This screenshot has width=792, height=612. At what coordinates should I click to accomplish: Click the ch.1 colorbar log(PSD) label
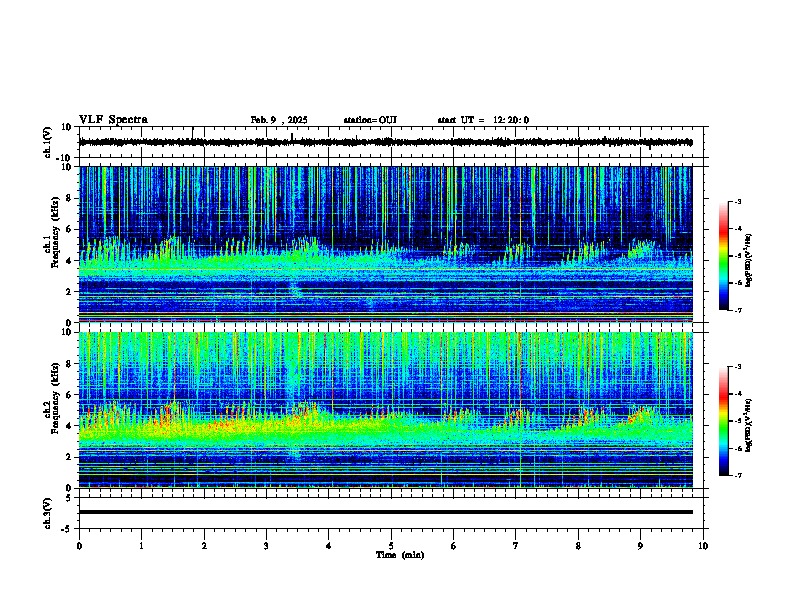(749, 261)
